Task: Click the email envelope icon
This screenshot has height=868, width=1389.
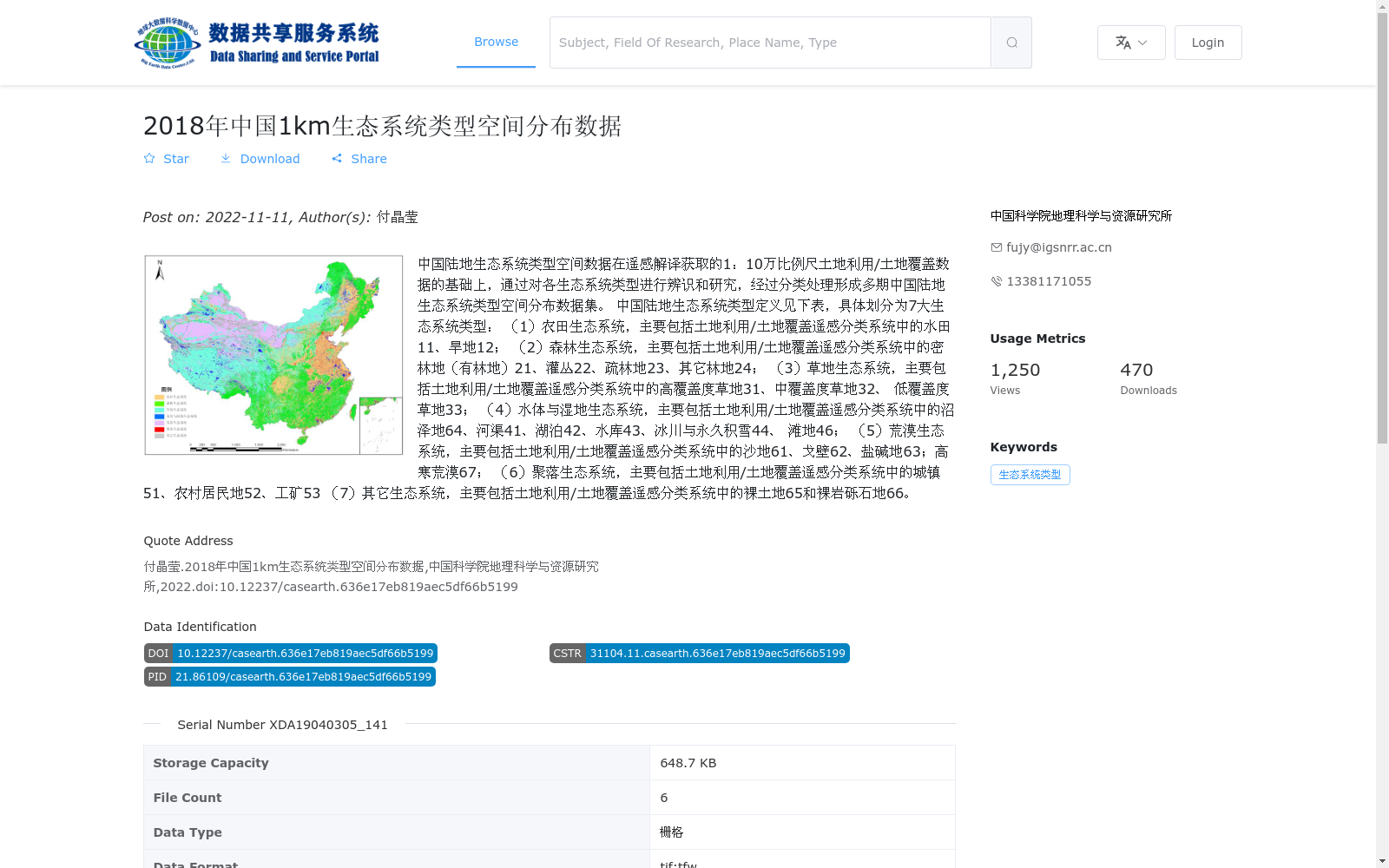Action: (996, 247)
